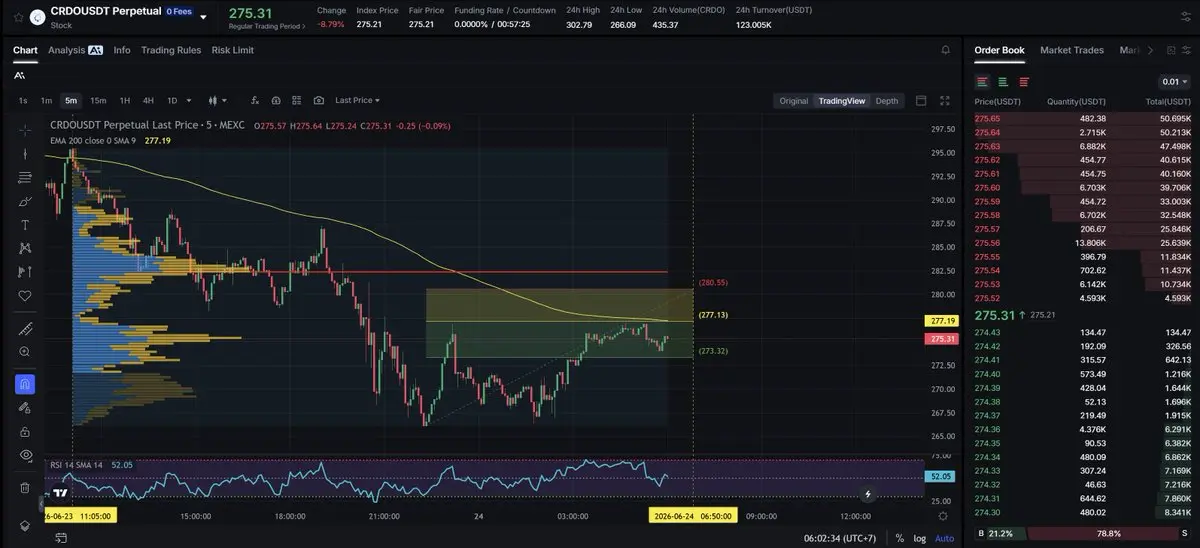Toggle log scale button
The image size is (1200, 548).
click(x=920, y=538)
